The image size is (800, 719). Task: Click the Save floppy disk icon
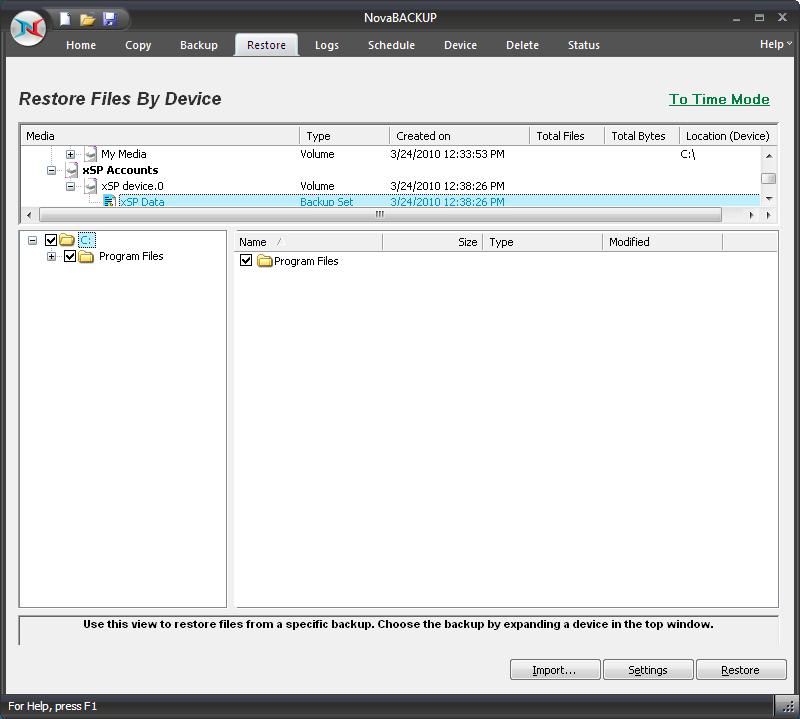tap(109, 19)
